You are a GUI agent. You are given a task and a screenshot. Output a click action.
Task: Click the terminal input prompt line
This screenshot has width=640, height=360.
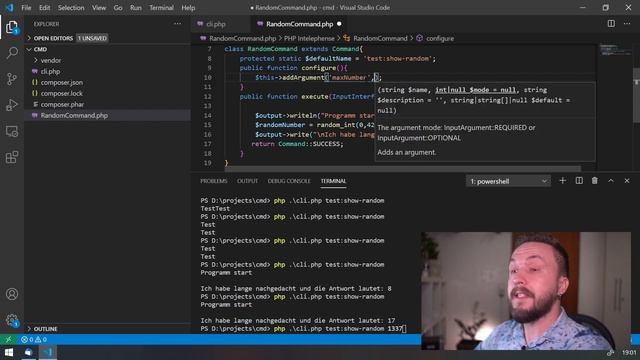[x=304, y=329]
